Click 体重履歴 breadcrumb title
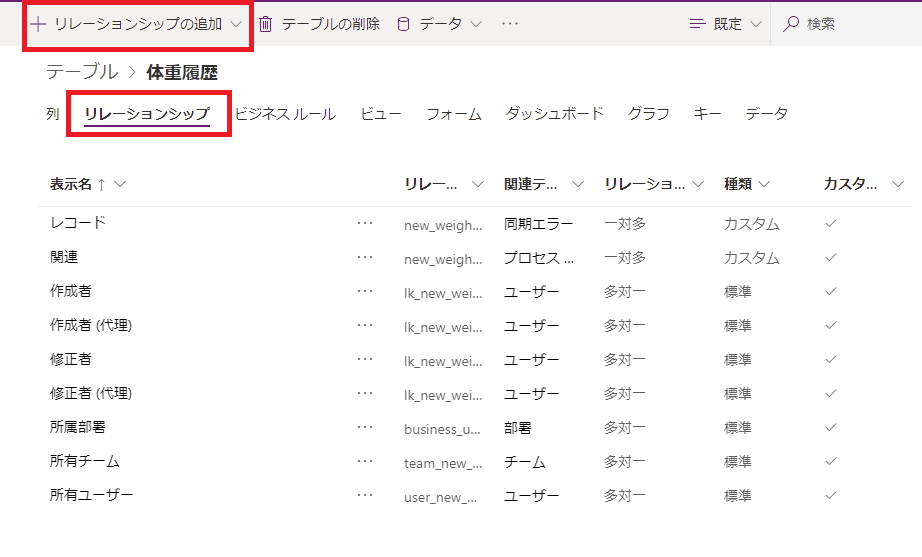The image size is (922, 557). [x=182, y=72]
